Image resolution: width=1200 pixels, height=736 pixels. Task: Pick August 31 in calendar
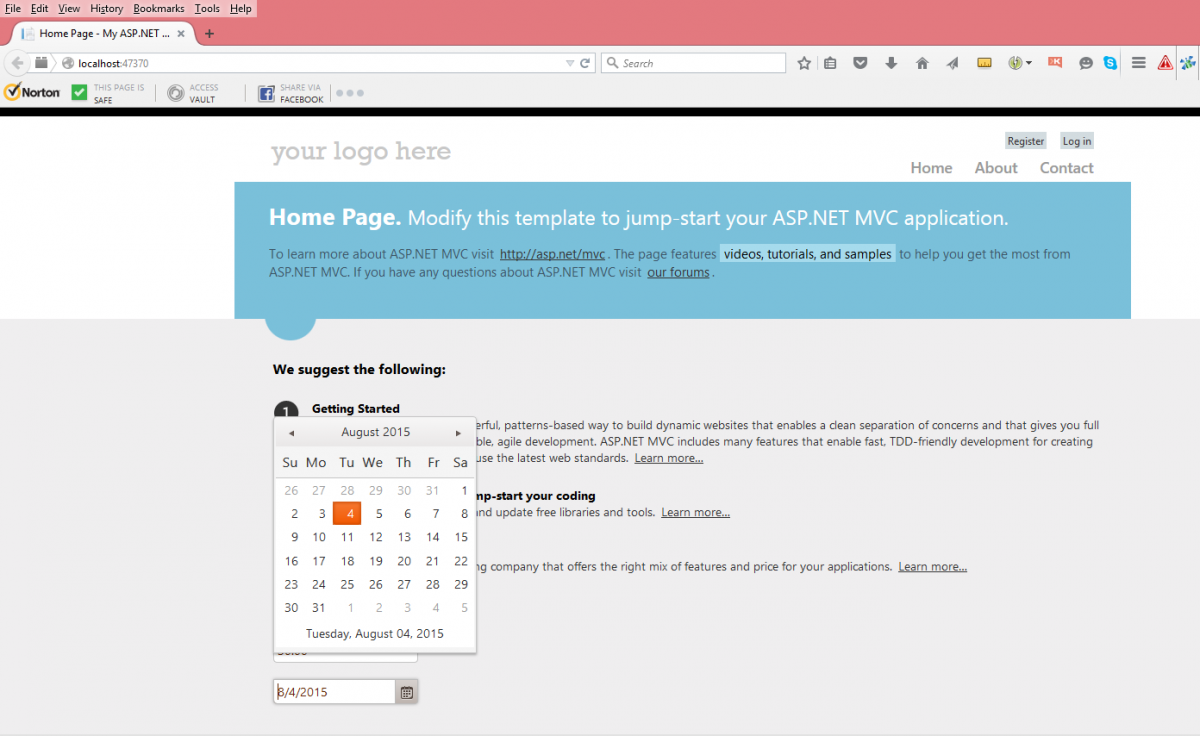click(x=319, y=607)
